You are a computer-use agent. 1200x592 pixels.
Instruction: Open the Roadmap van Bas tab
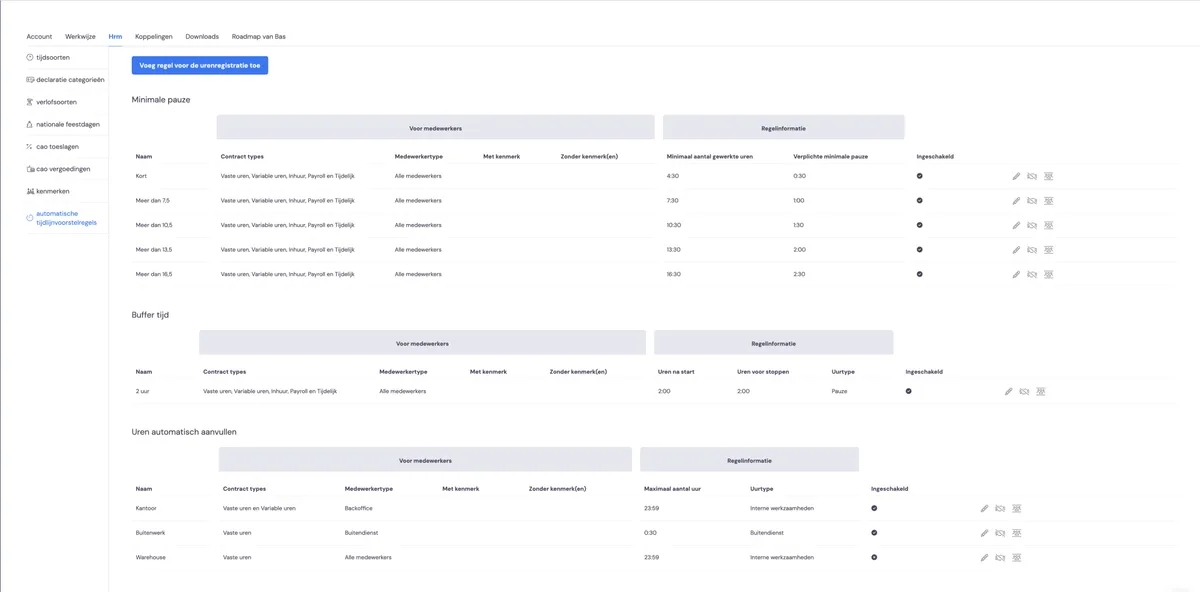(x=258, y=36)
